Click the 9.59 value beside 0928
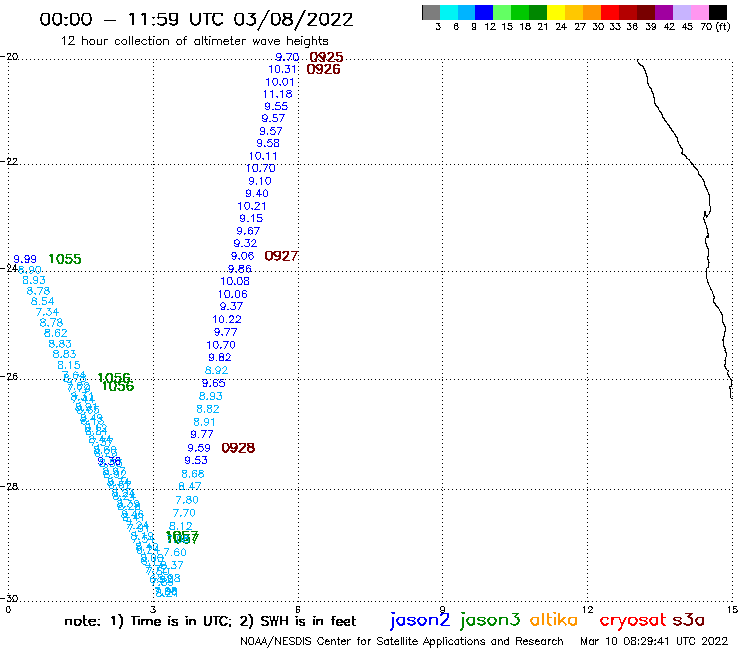Screen dimensions: 740x650 pos(199,447)
